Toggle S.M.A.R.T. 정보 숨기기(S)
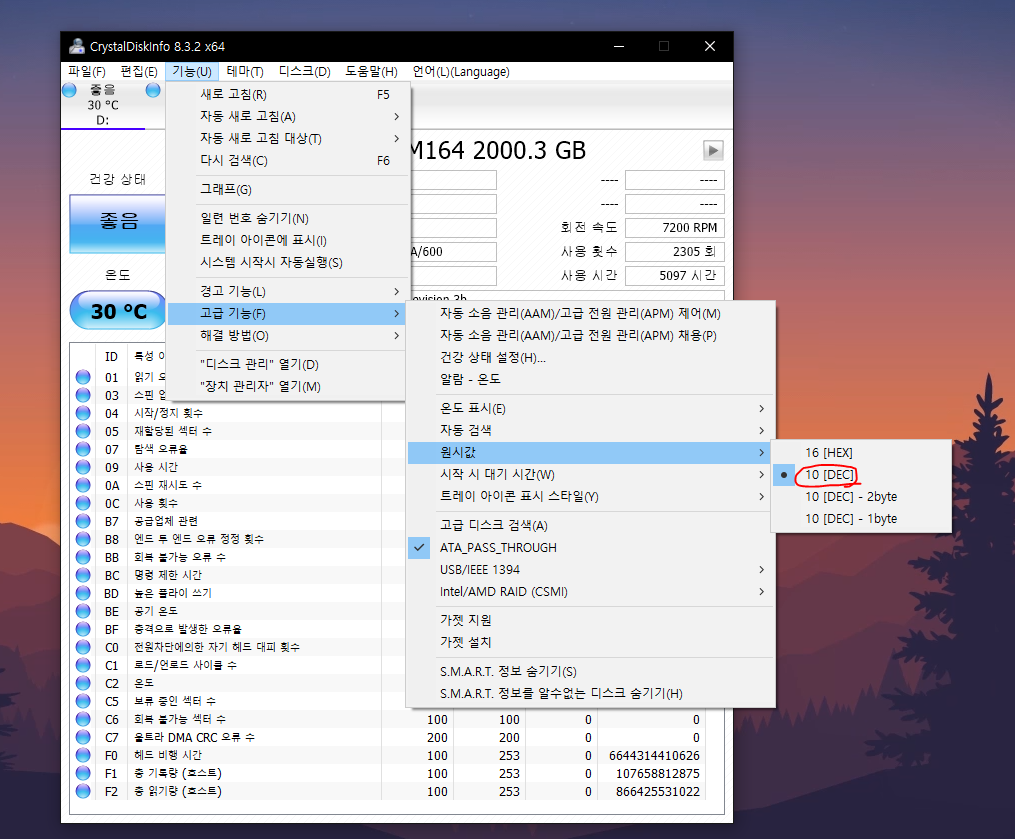This screenshot has width=1015, height=839. (590, 671)
